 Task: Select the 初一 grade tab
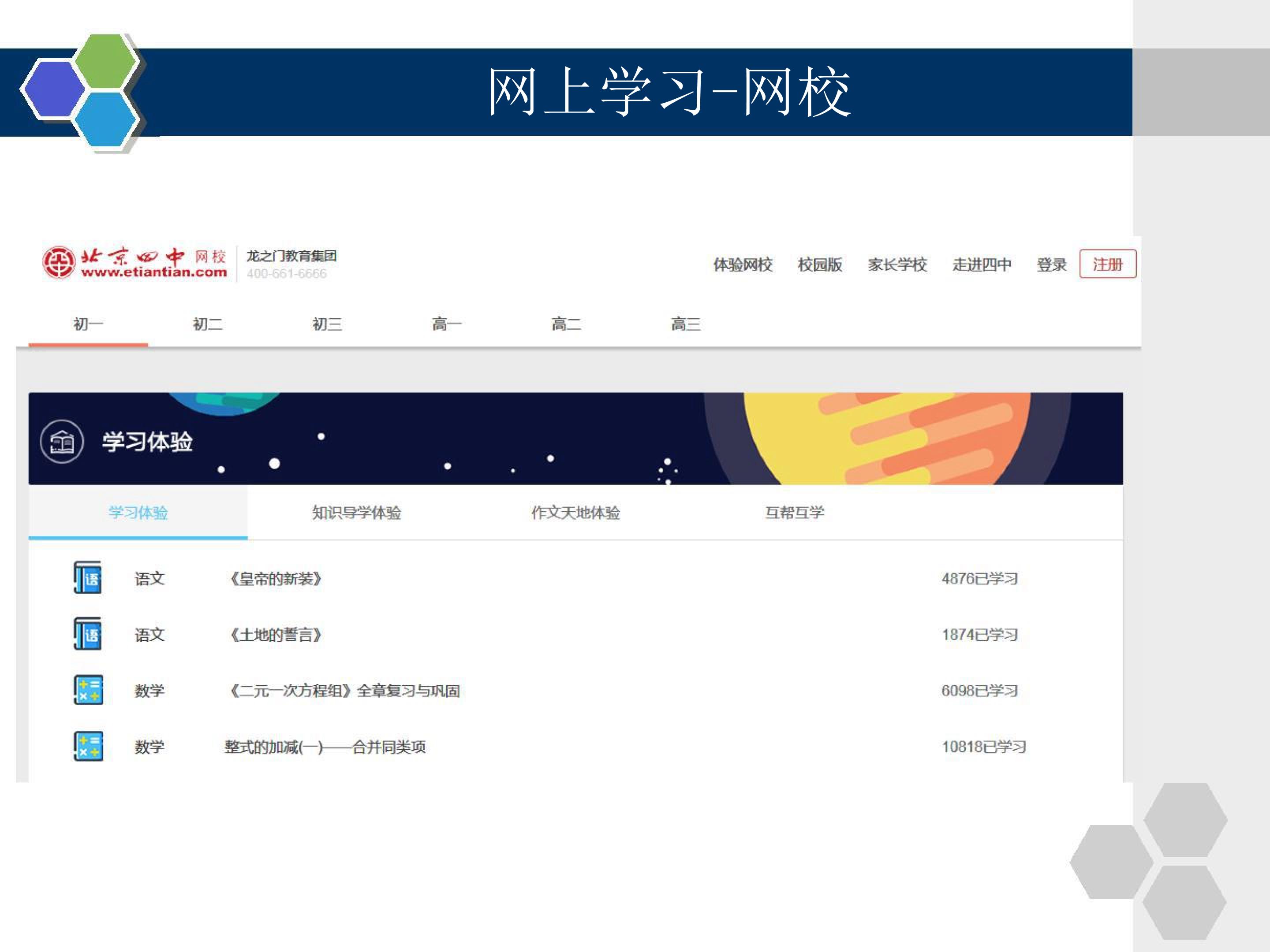pos(89,324)
